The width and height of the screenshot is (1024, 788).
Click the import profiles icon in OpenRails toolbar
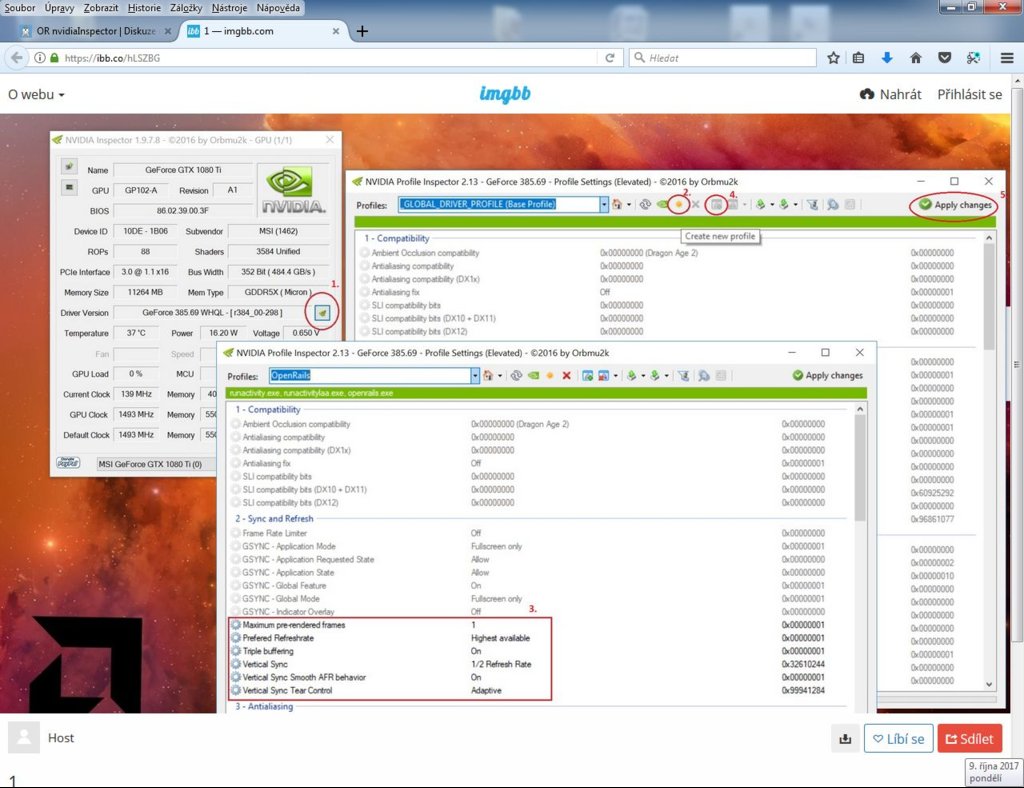click(x=655, y=375)
